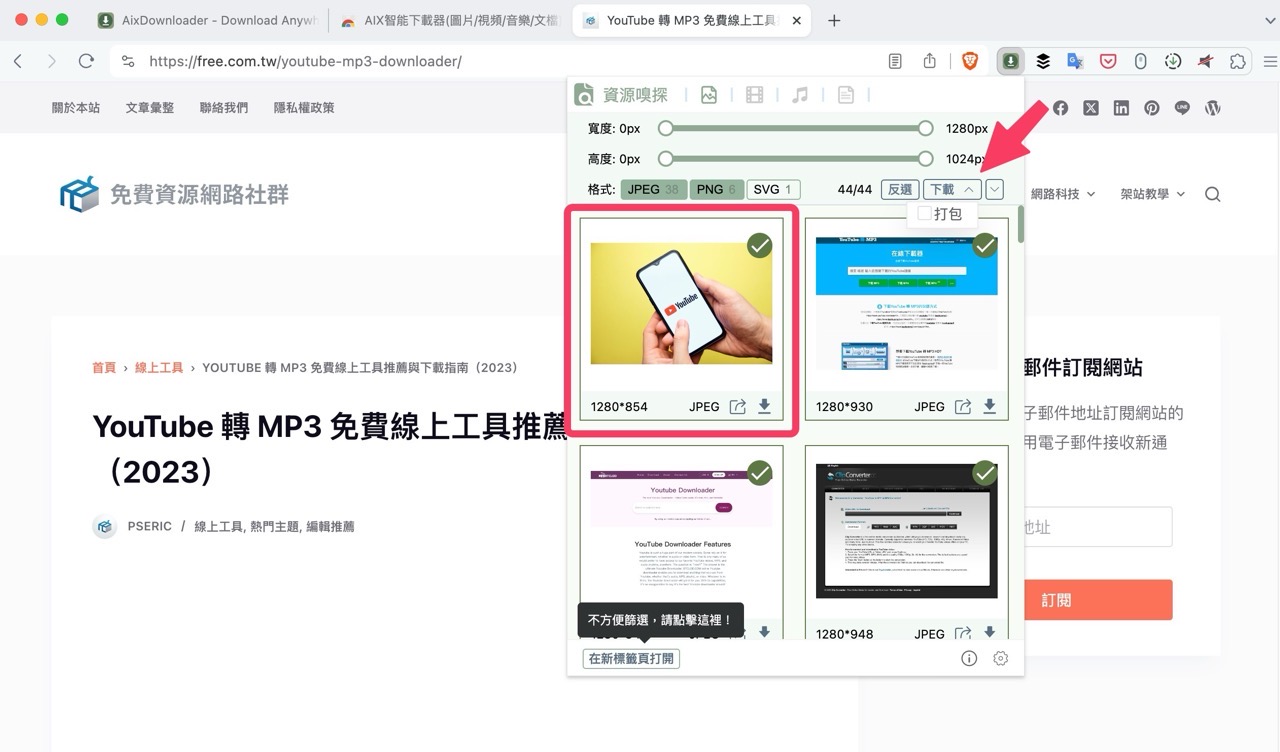Download the 1280*930 JPEG image
The image size is (1280, 752).
[989, 406]
